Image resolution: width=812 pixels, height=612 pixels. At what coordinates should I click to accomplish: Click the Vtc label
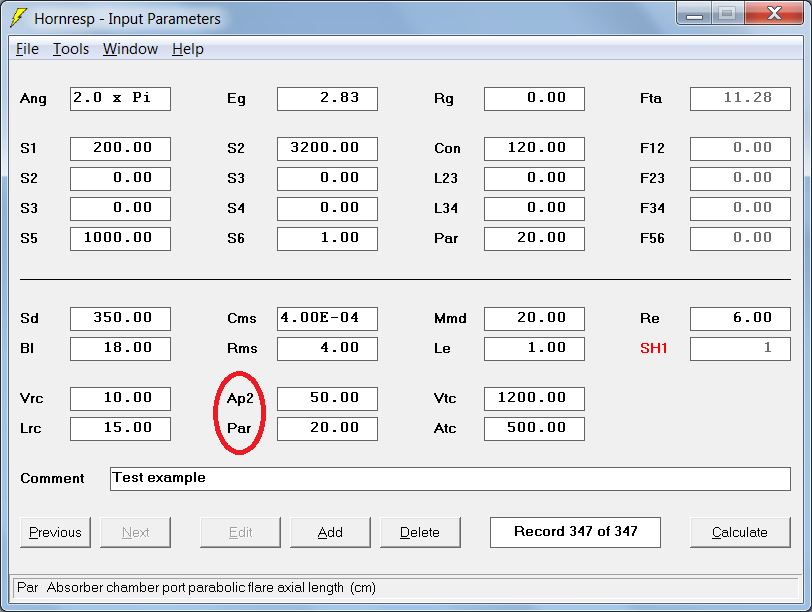(445, 399)
